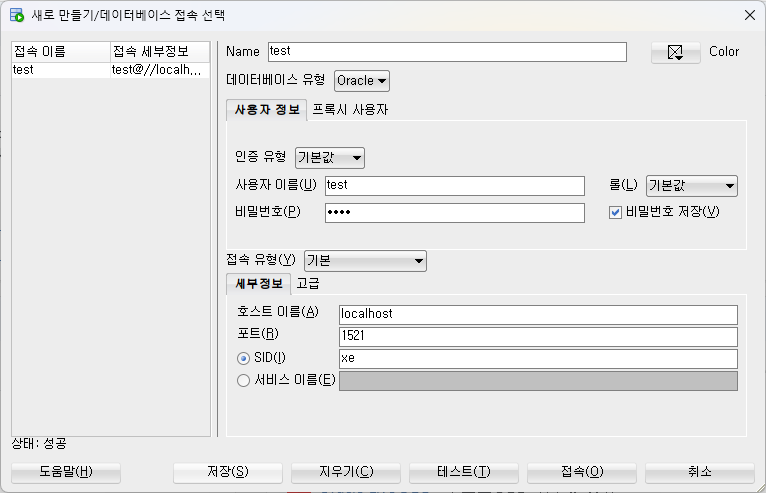Click the 접속 이름 column header
Viewport: 766px width, 493px height.
[61, 52]
